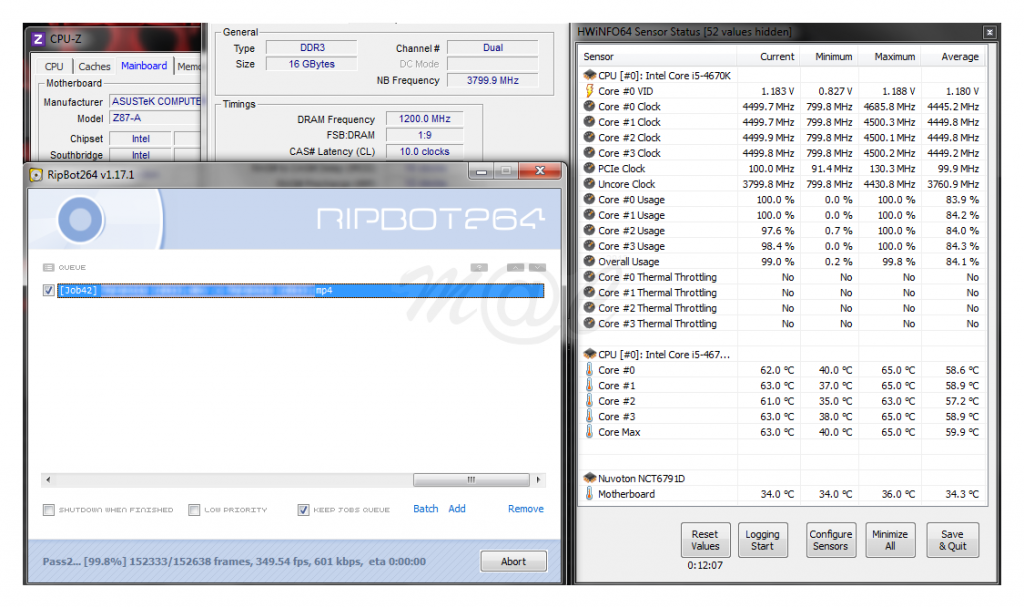Enable the Low Priority checkbox

coord(194,509)
